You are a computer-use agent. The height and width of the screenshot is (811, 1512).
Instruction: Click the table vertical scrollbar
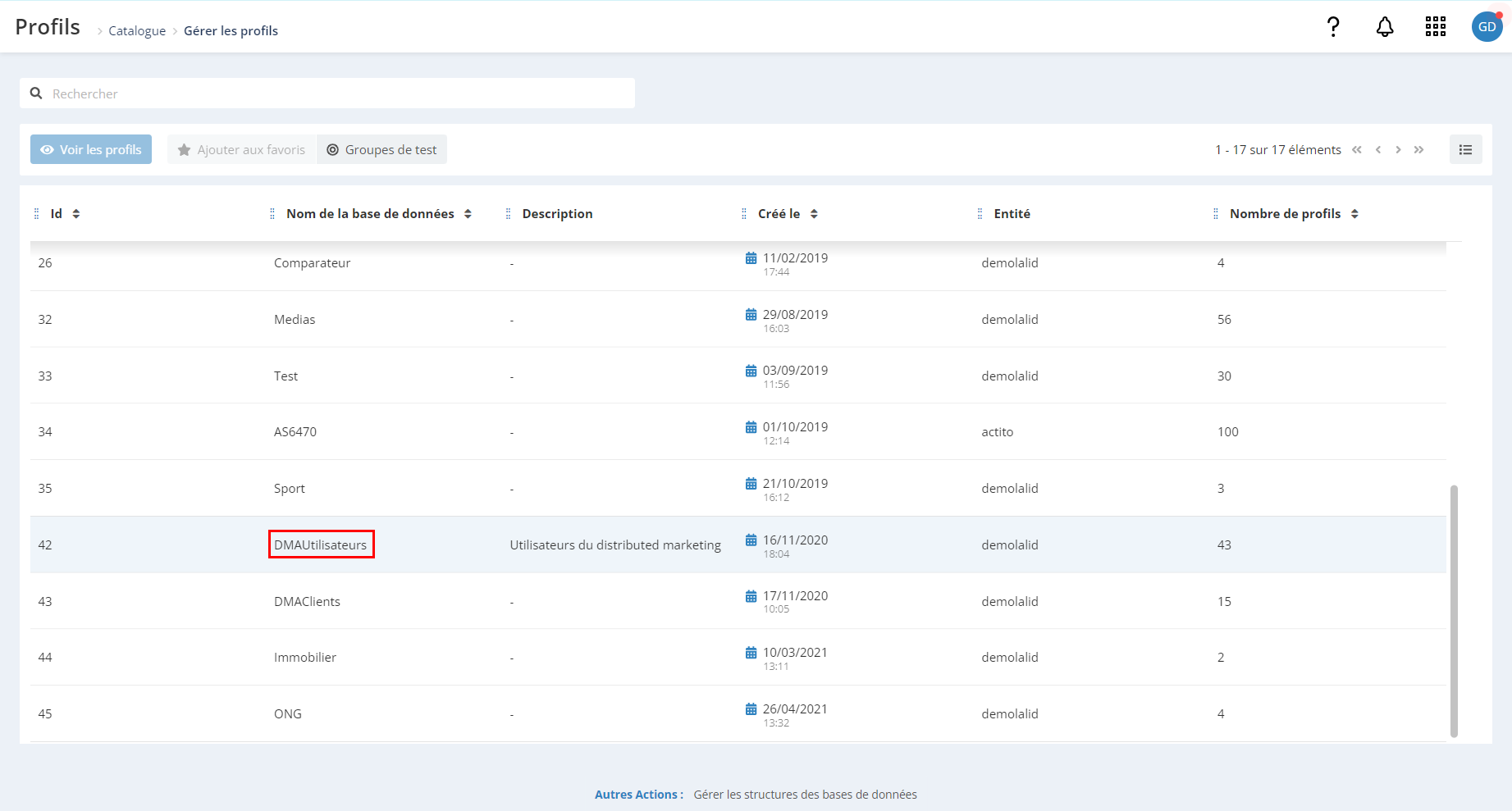click(1454, 611)
